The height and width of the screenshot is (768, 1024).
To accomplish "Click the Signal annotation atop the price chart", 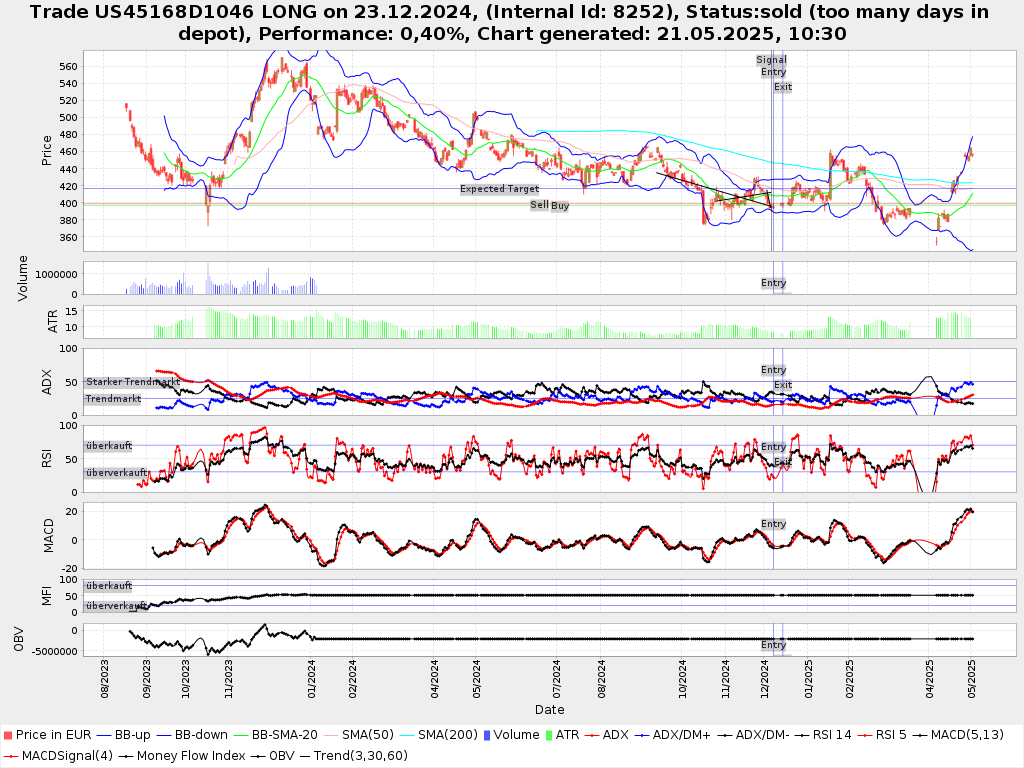I will pos(771,60).
